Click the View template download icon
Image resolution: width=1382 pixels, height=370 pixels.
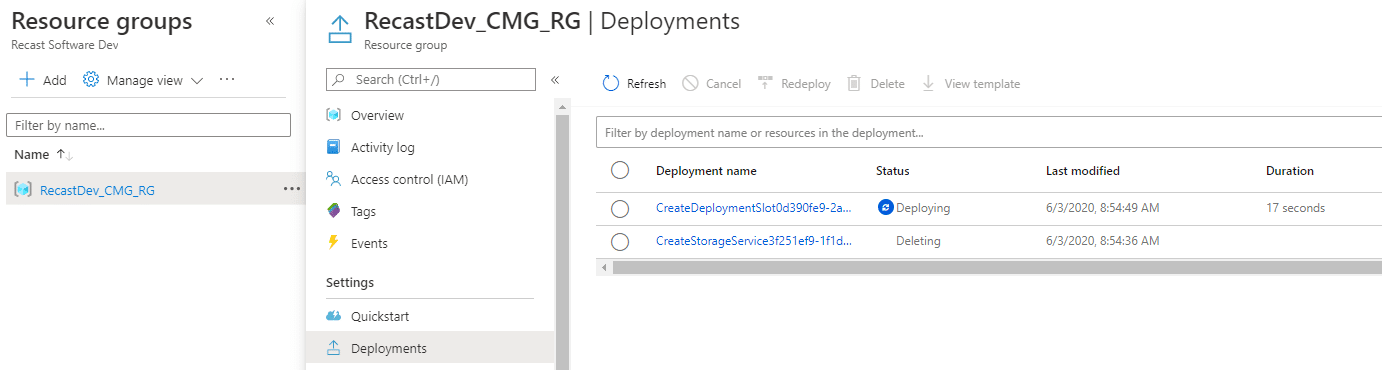pyautogui.click(x=928, y=84)
